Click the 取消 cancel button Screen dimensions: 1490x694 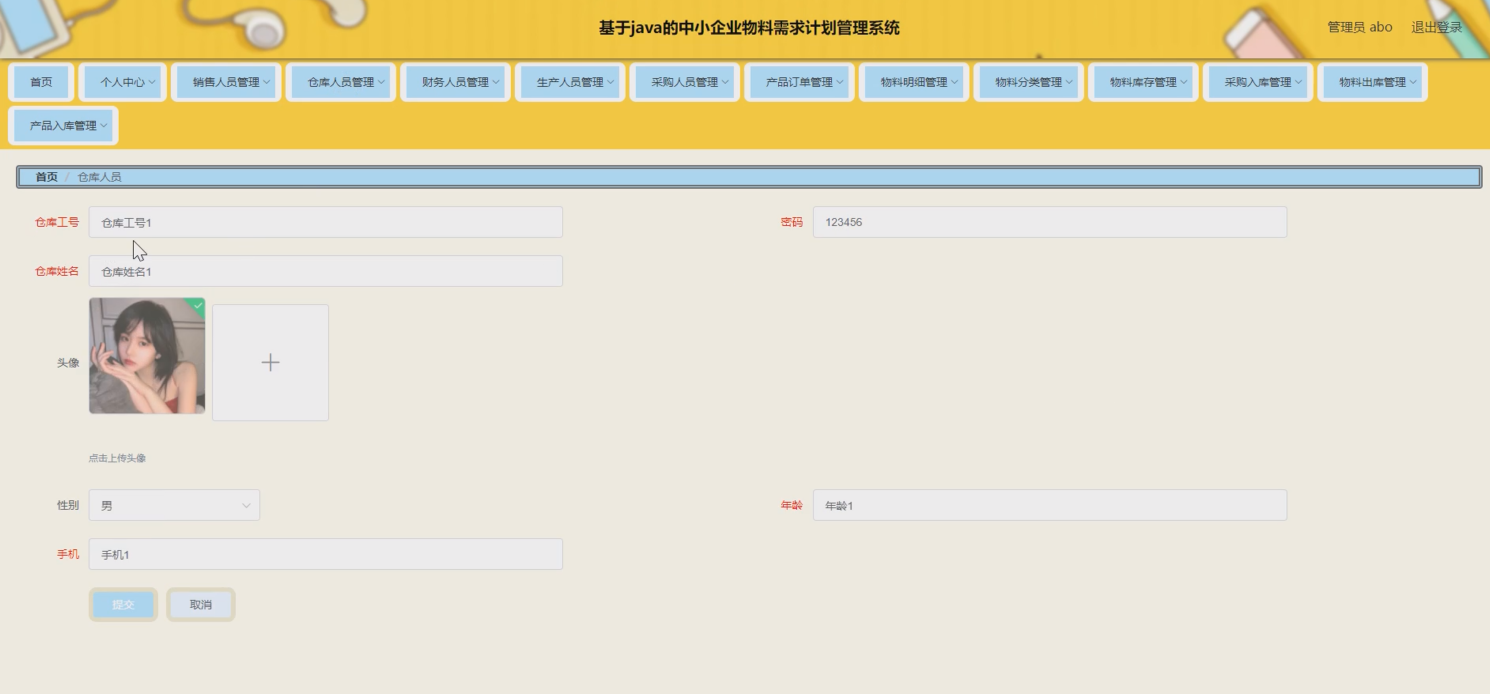pyautogui.click(x=200, y=604)
